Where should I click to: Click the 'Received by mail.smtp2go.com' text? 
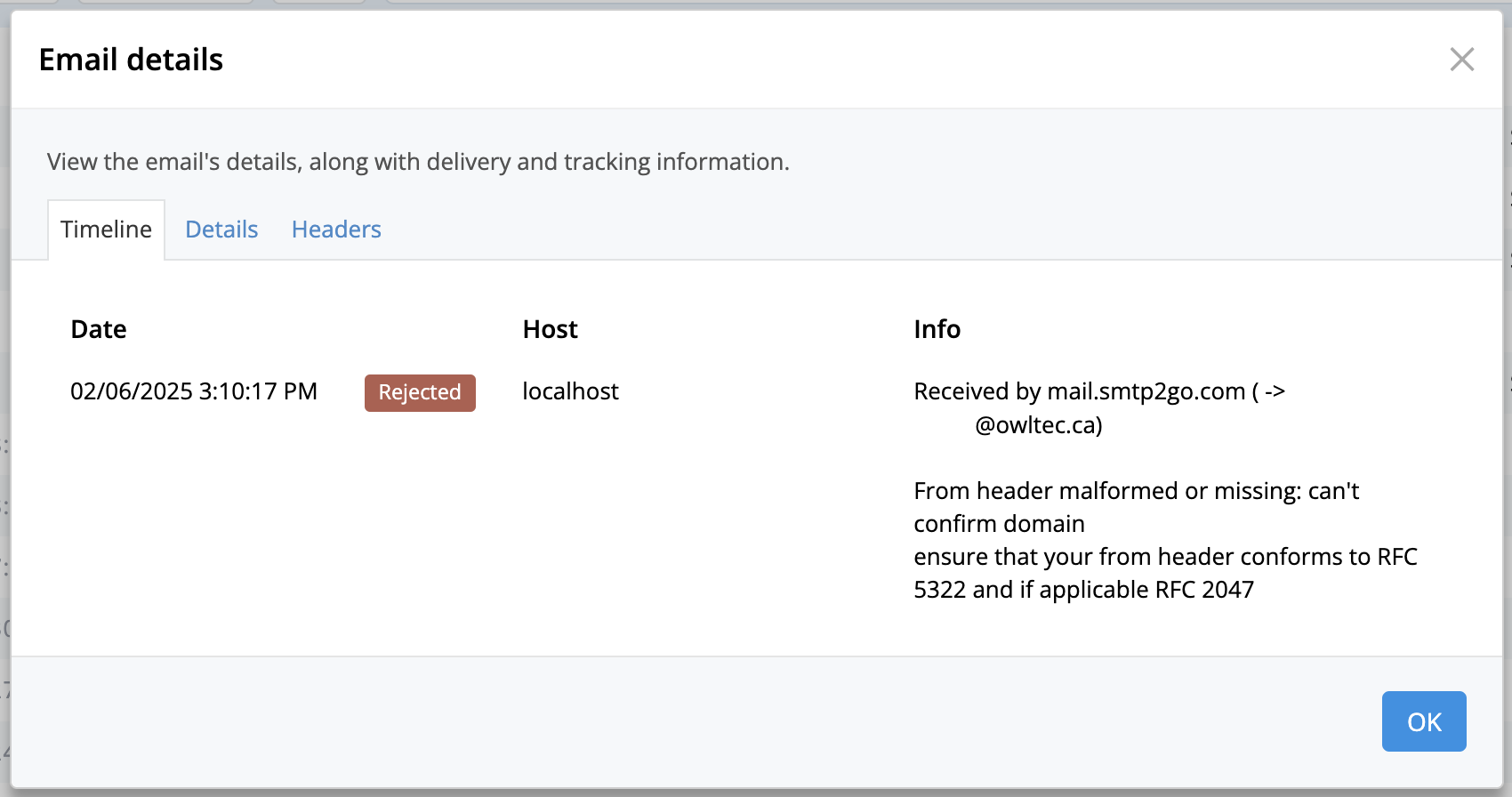1080,391
